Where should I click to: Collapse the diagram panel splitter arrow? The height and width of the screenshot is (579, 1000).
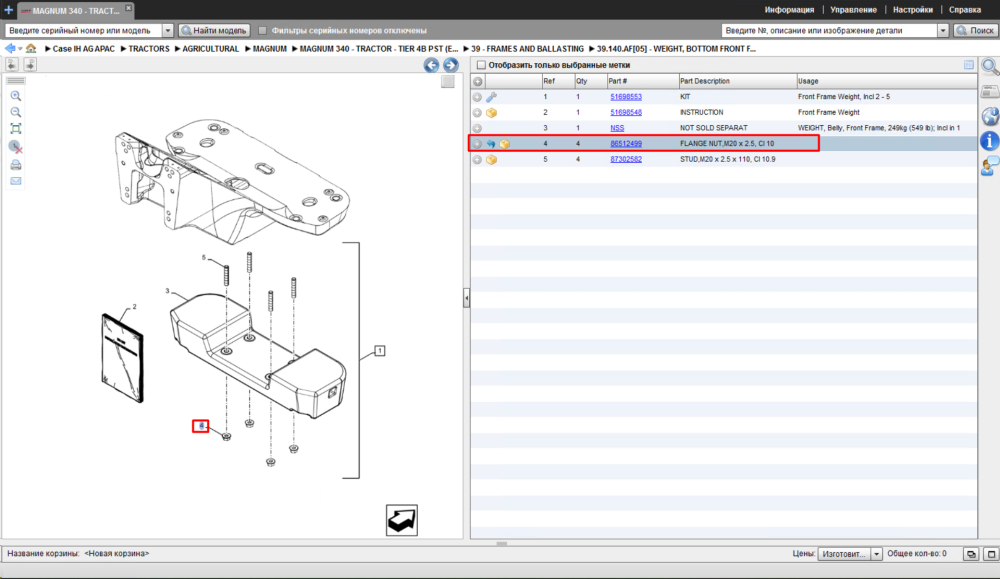coord(466,298)
